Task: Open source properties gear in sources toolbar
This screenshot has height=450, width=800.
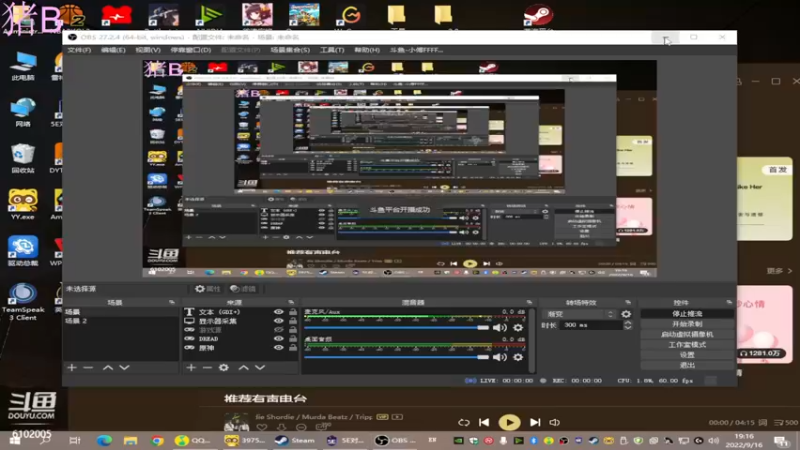Action: tap(223, 367)
